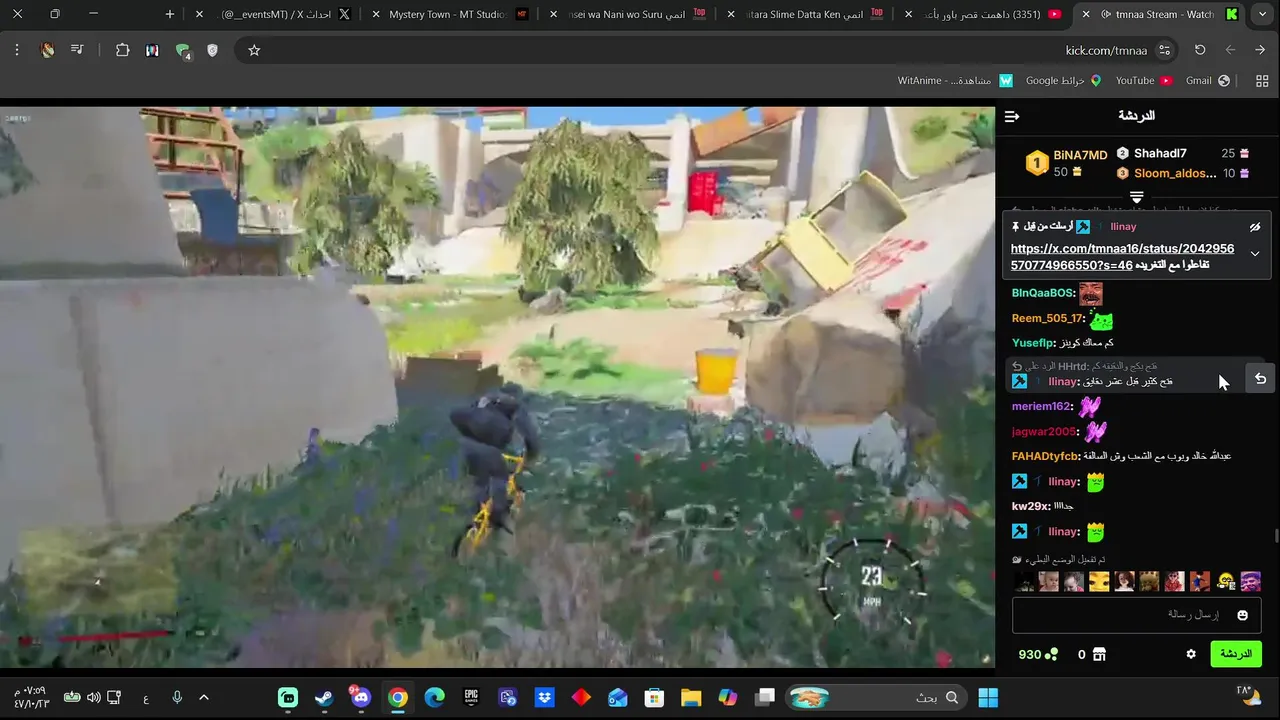Open Yuseflp username in chat
This screenshot has width=1280, height=720.
pyautogui.click(x=1034, y=343)
